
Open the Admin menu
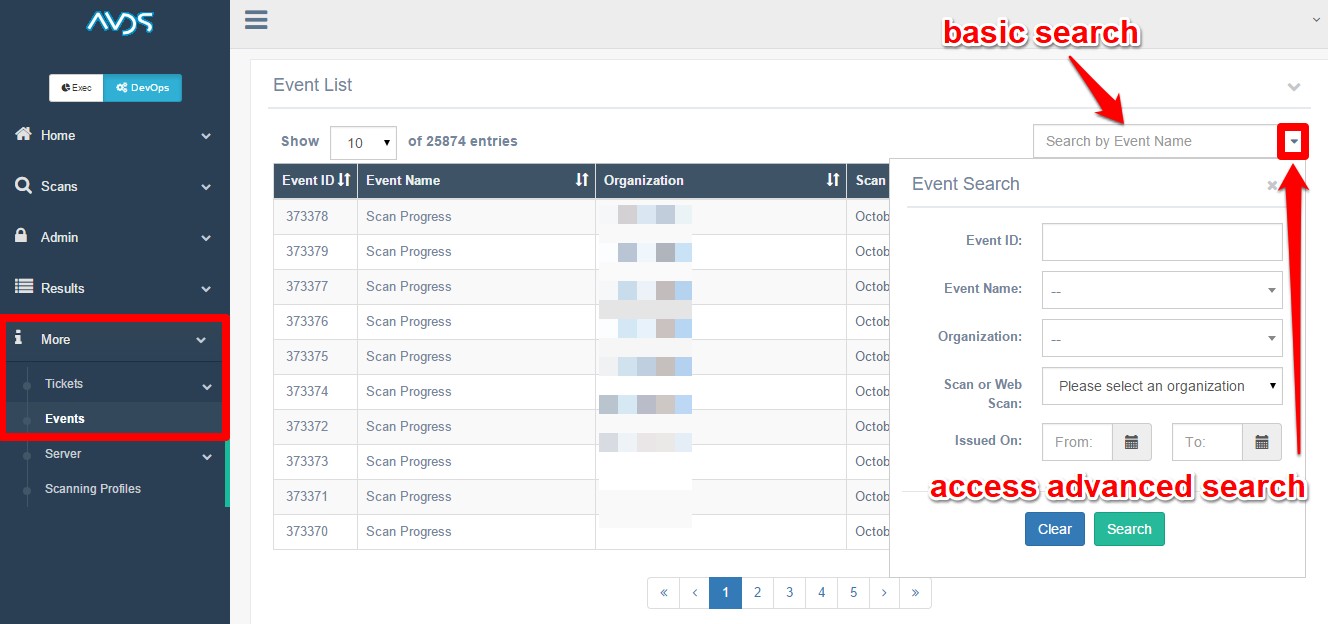click(115, 237)
